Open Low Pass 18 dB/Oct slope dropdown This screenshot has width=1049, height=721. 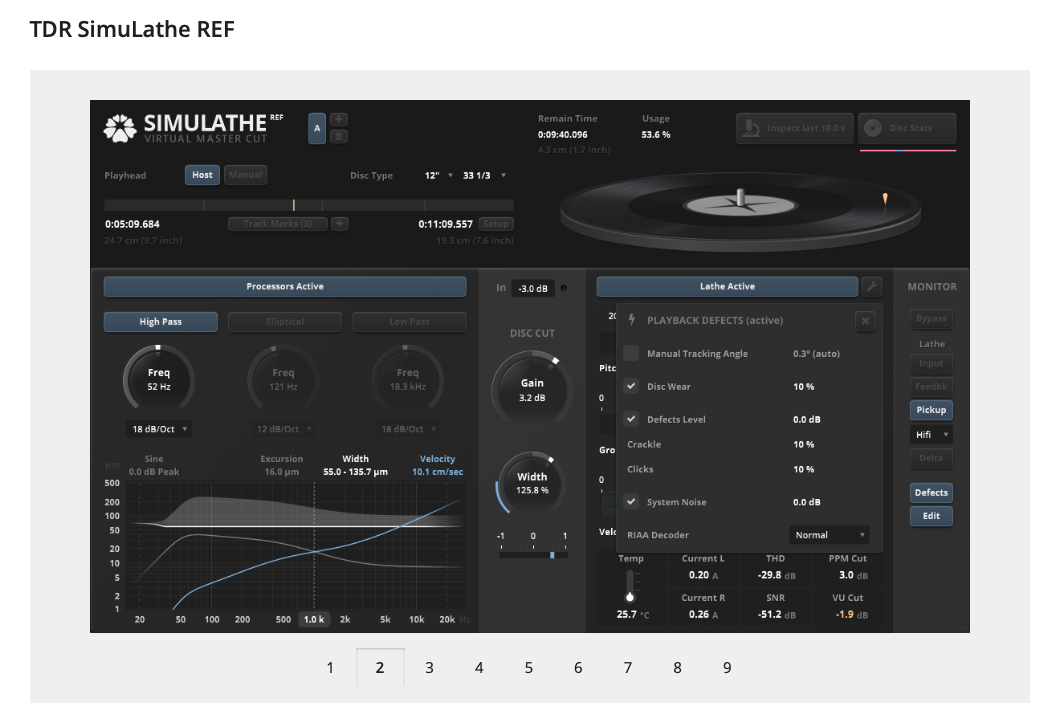408,429
